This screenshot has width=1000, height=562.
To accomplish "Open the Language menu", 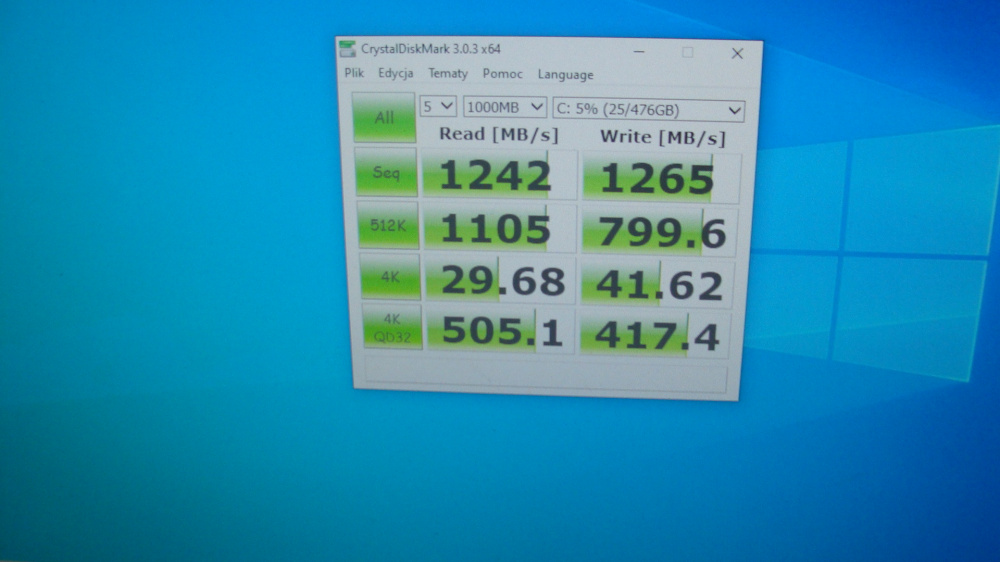I will [565, 75].
